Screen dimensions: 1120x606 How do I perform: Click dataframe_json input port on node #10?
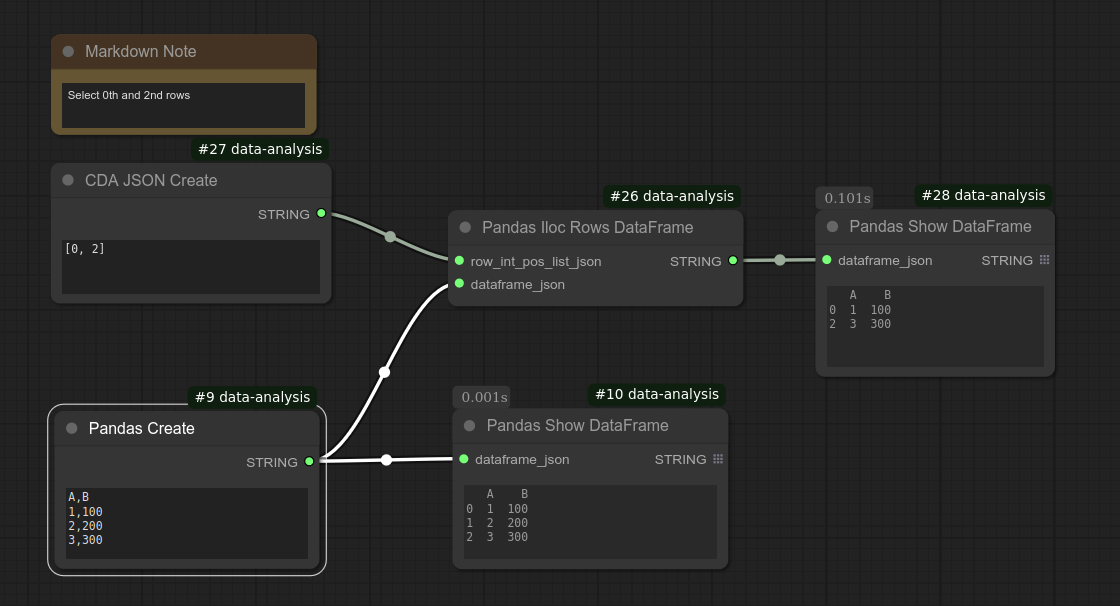pos(464,459)
